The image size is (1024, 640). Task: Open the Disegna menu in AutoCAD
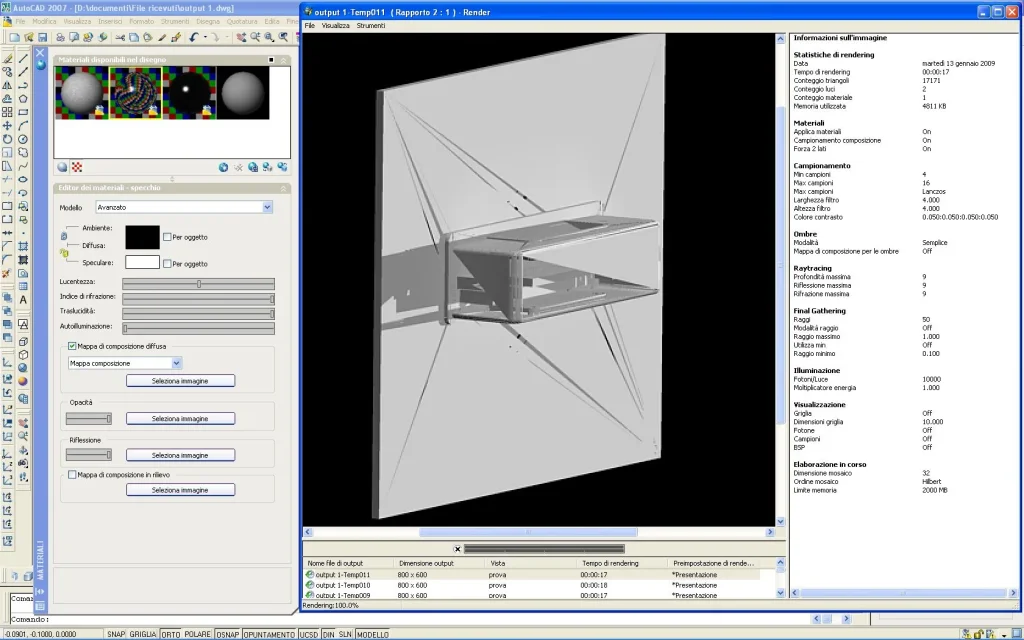[208, 22]
